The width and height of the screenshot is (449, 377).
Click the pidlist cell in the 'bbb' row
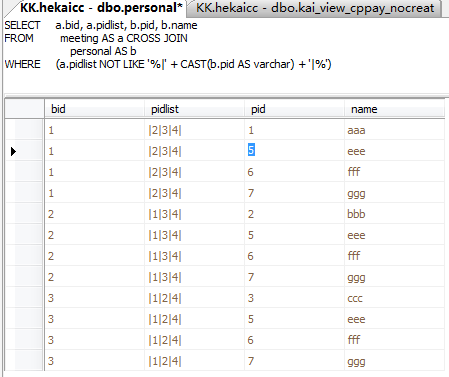(195, 214)
